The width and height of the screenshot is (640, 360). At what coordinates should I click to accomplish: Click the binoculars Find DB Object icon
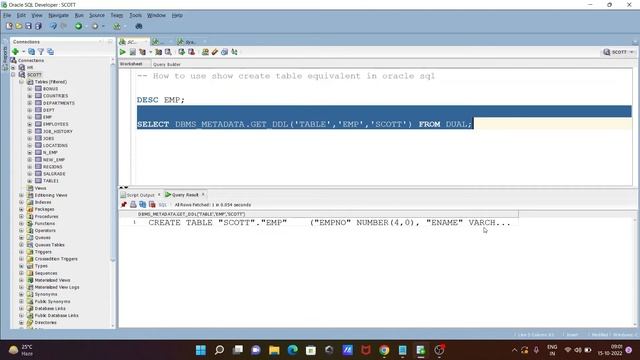[139, 26]
